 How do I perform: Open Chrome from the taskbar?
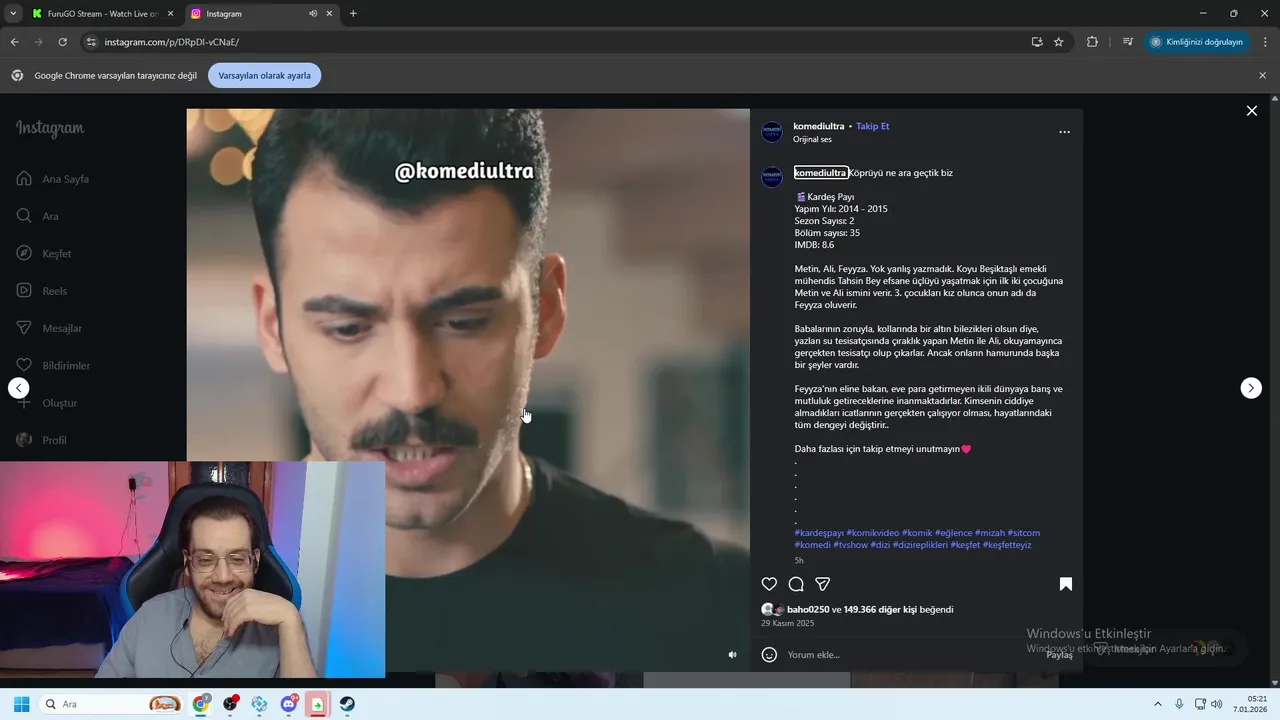coord(201,704)
